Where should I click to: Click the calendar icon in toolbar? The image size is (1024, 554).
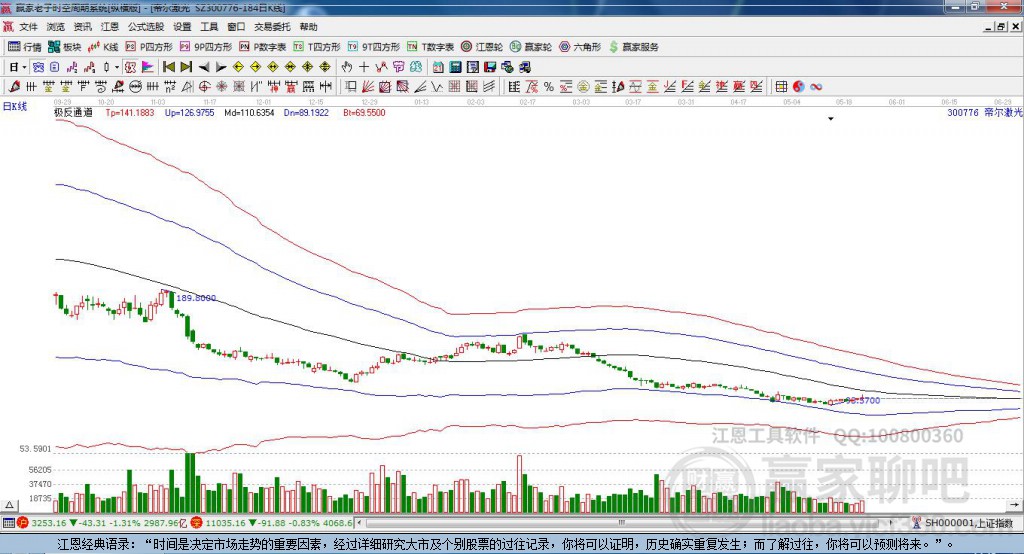click(438, 67)
